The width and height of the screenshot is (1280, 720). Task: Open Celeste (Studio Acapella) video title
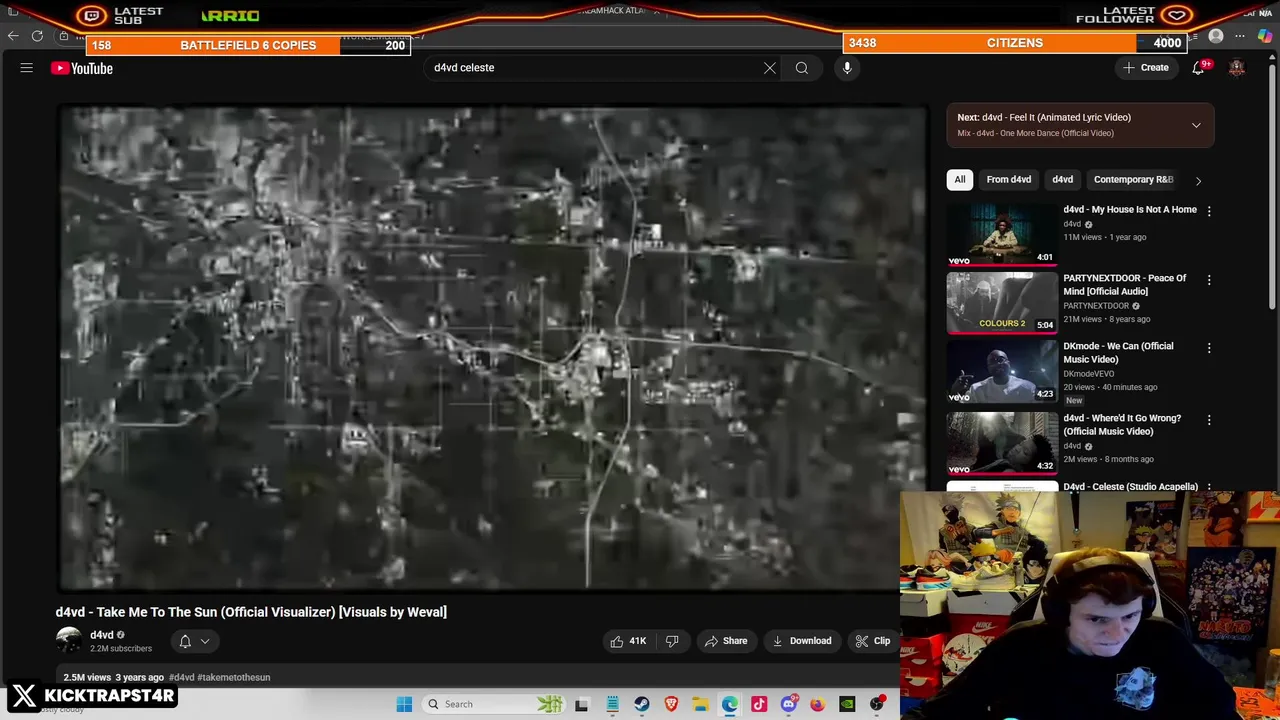coord(1130,487)
